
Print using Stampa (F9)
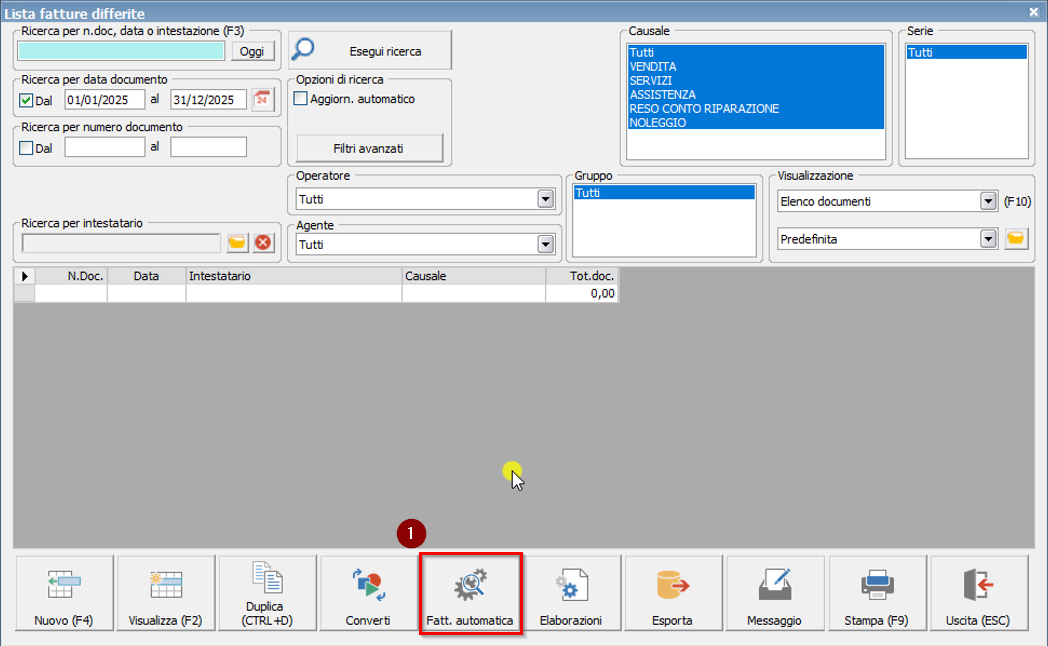click(876, 594)
